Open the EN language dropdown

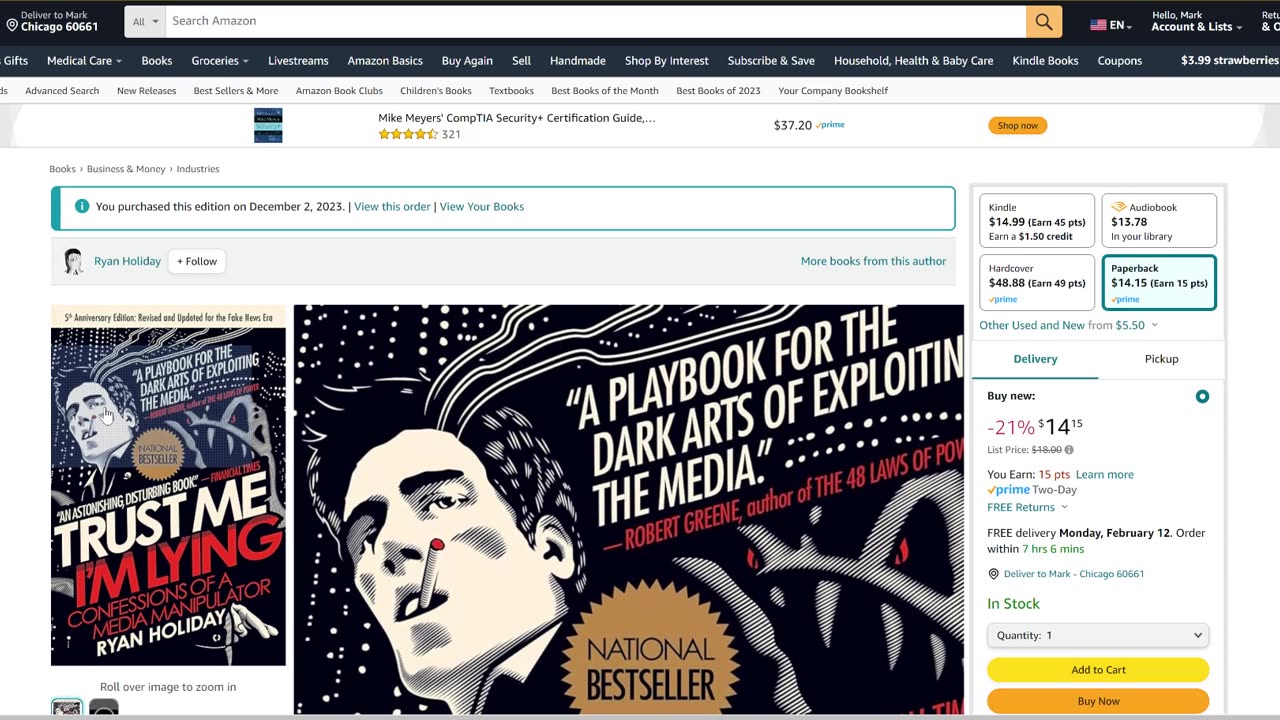[1111, 25]
